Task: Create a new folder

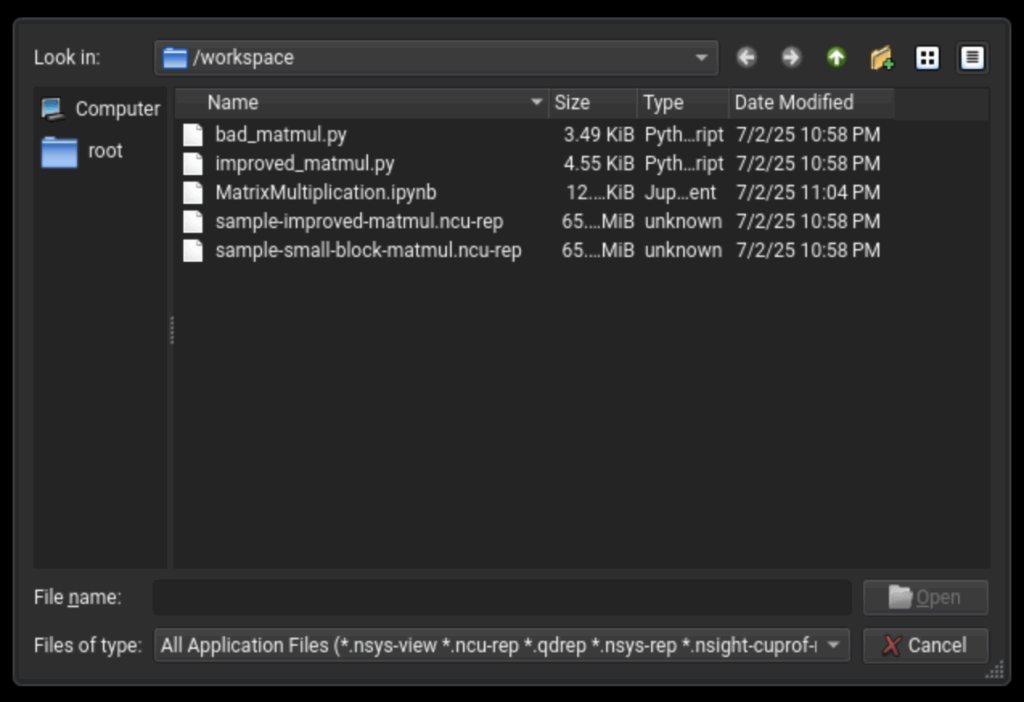Action: 881,57
